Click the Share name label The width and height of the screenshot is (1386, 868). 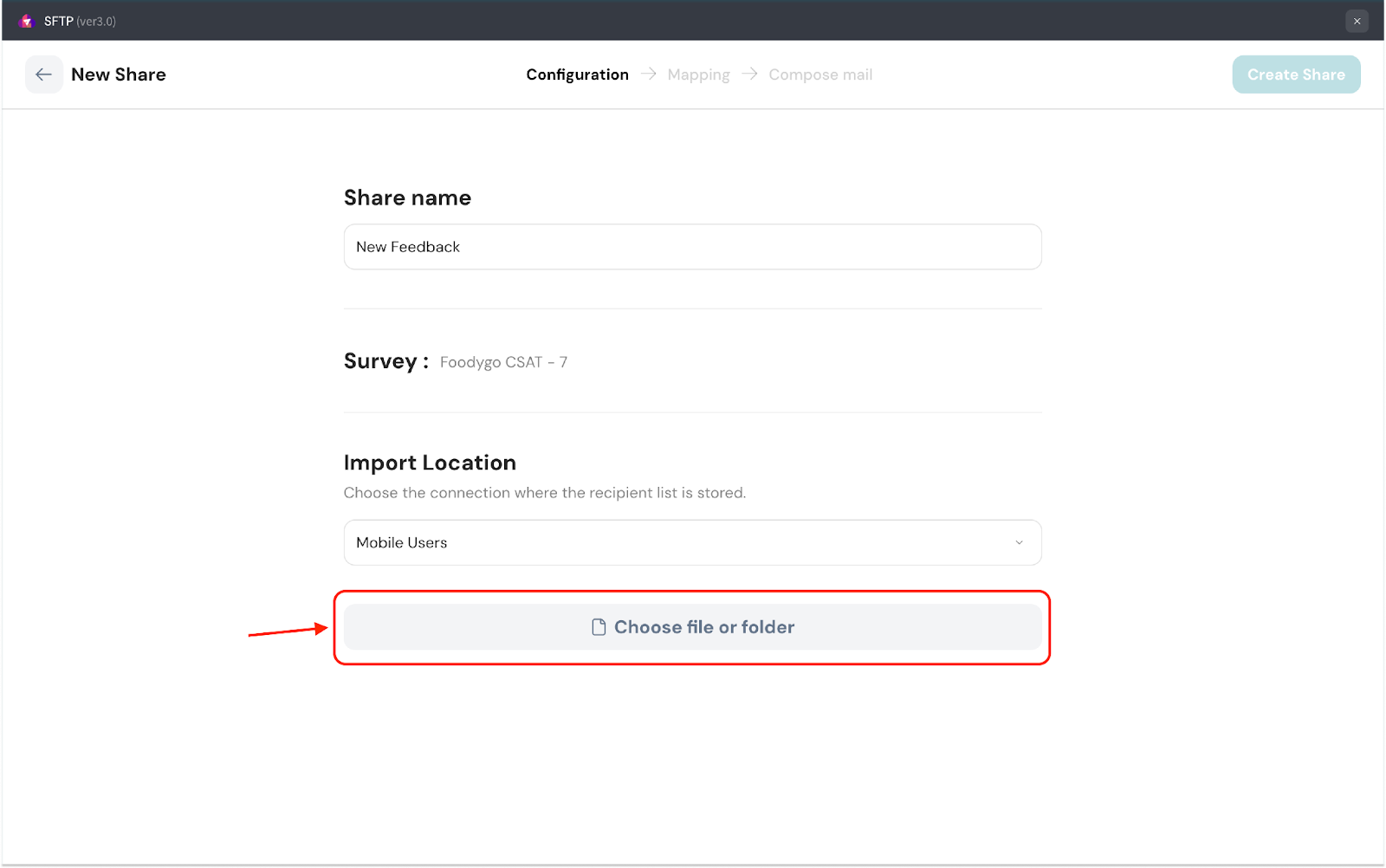(407, 198)
